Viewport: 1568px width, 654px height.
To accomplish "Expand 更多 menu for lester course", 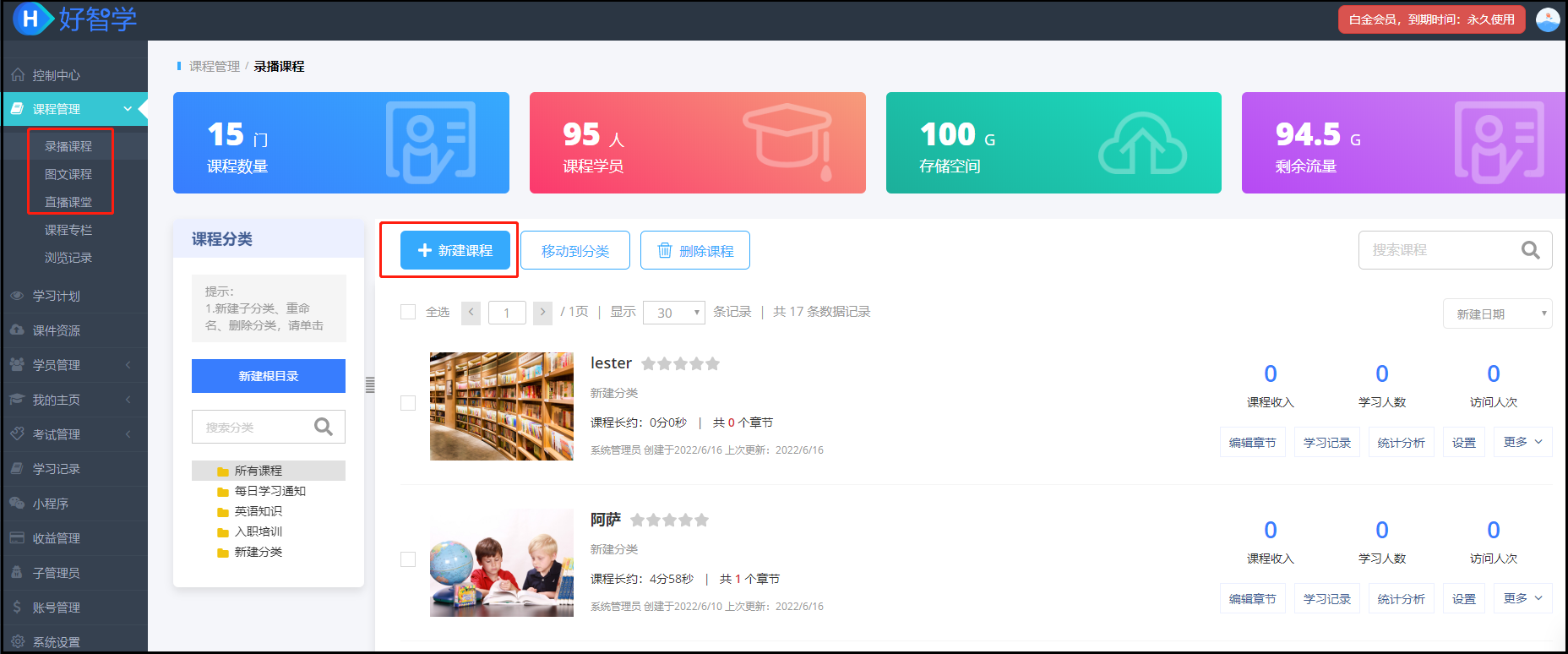I will pos(1523,442).
